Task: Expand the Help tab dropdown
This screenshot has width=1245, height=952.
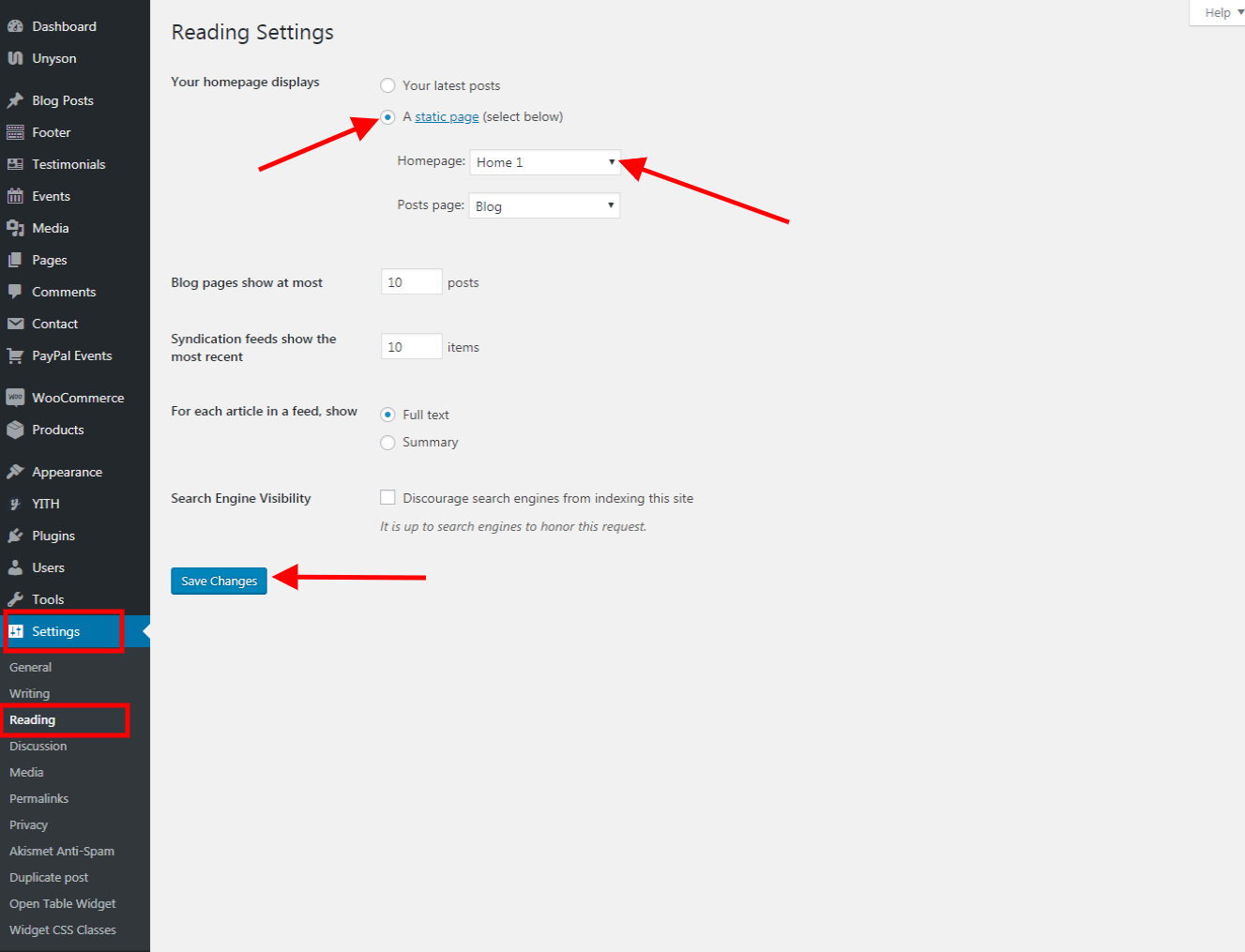Action: (x=1222, y=12)
